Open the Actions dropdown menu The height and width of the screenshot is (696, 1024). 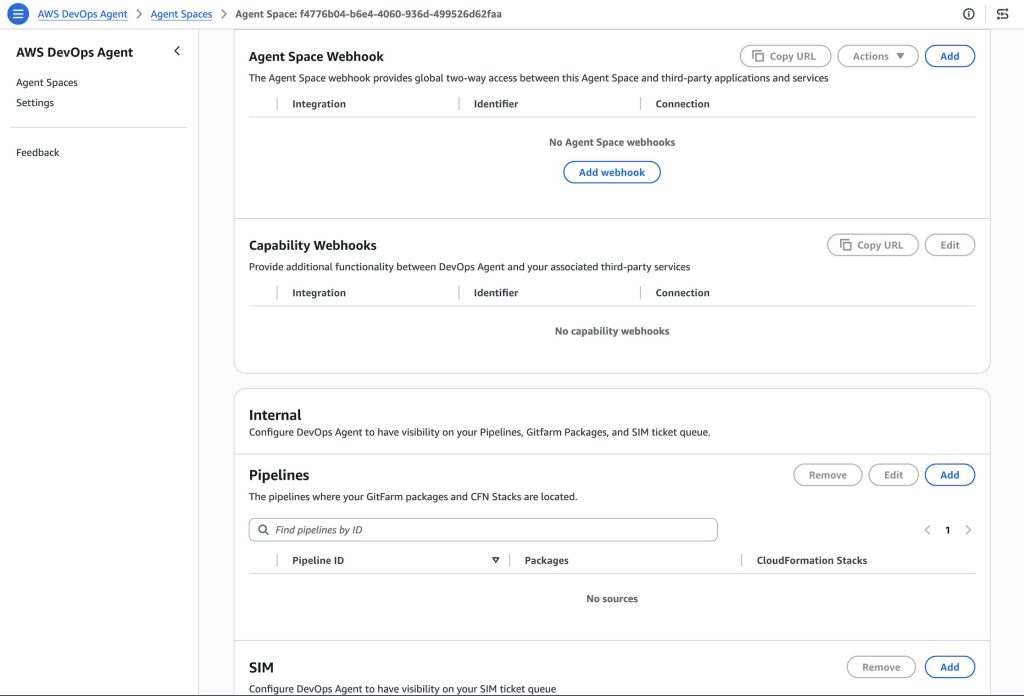pos(877,57)
